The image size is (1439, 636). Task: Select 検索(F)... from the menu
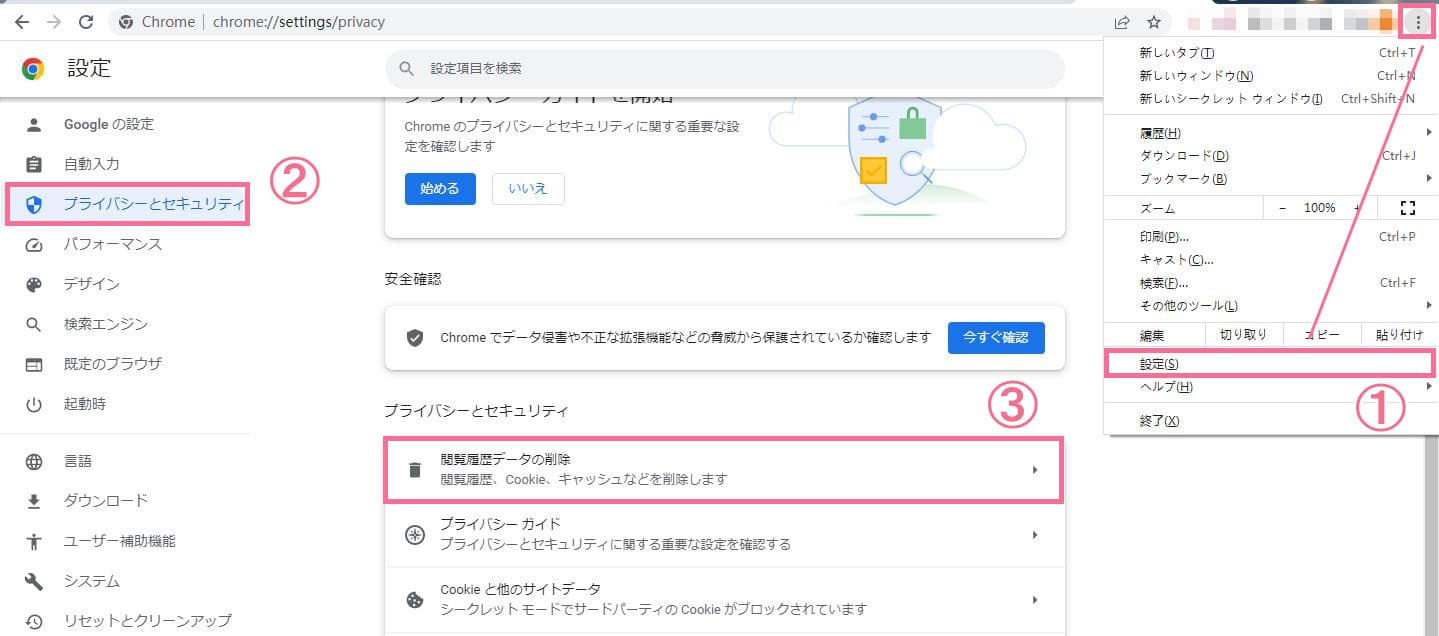[1270, 283]
